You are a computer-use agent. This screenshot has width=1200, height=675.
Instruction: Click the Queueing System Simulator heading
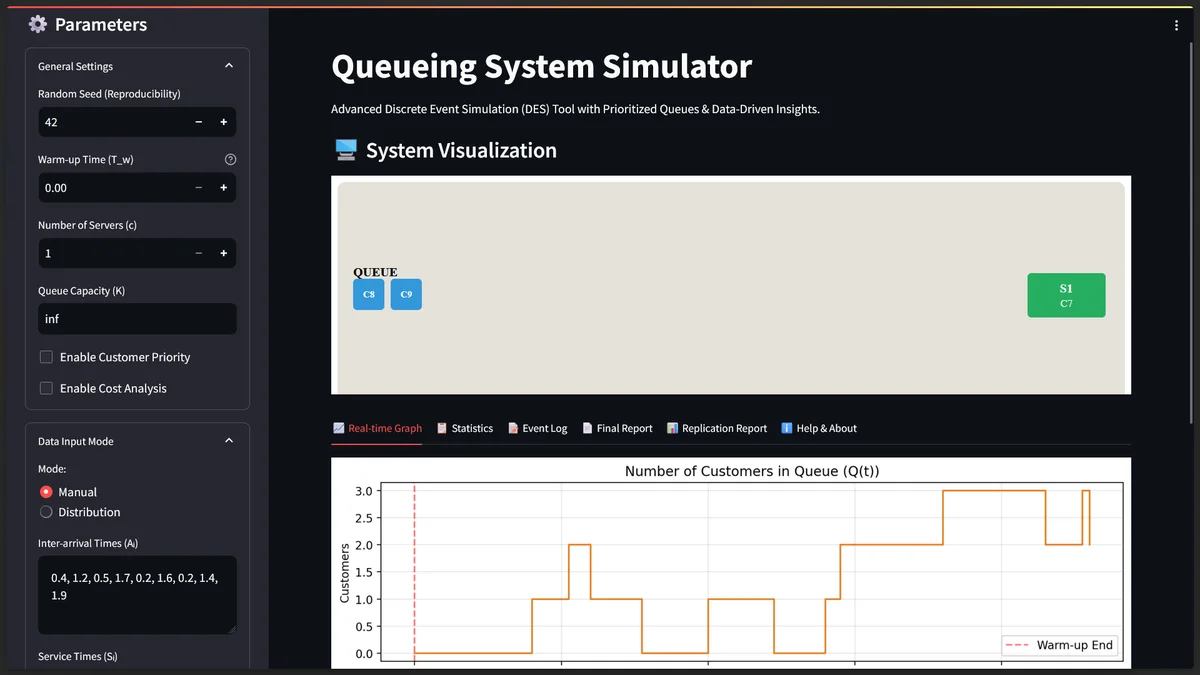541,66
